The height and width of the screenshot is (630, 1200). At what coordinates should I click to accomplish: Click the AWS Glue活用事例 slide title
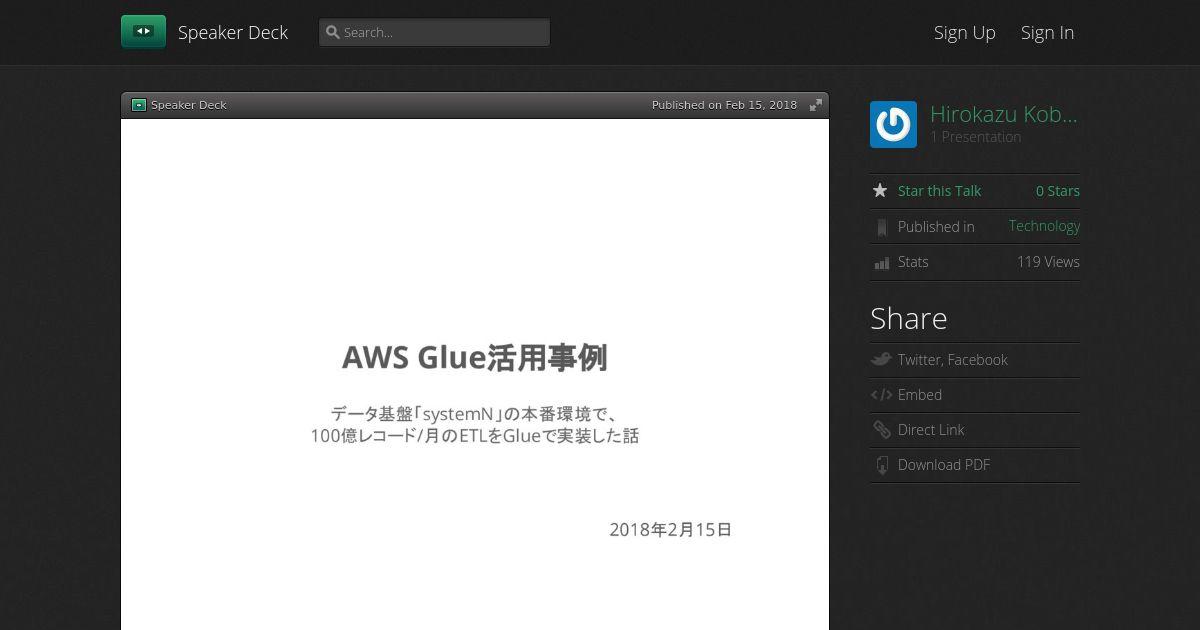pos(474,357)
